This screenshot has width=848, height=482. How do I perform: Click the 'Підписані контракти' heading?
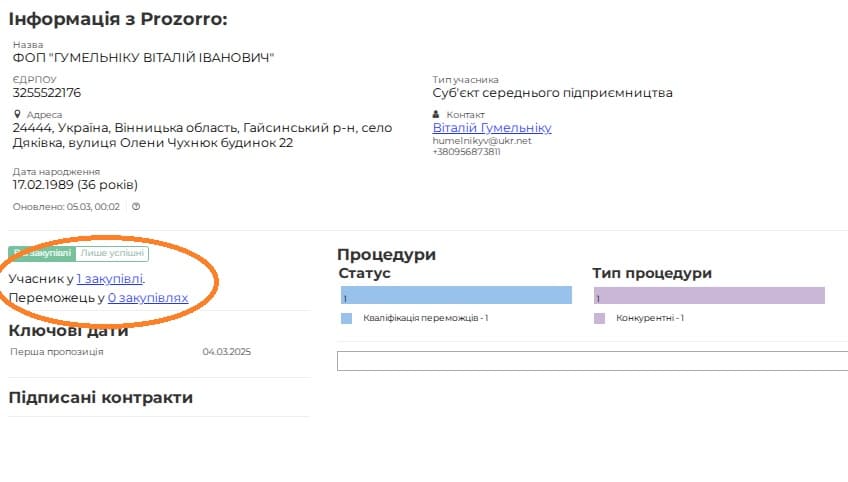tap(100, 397)
